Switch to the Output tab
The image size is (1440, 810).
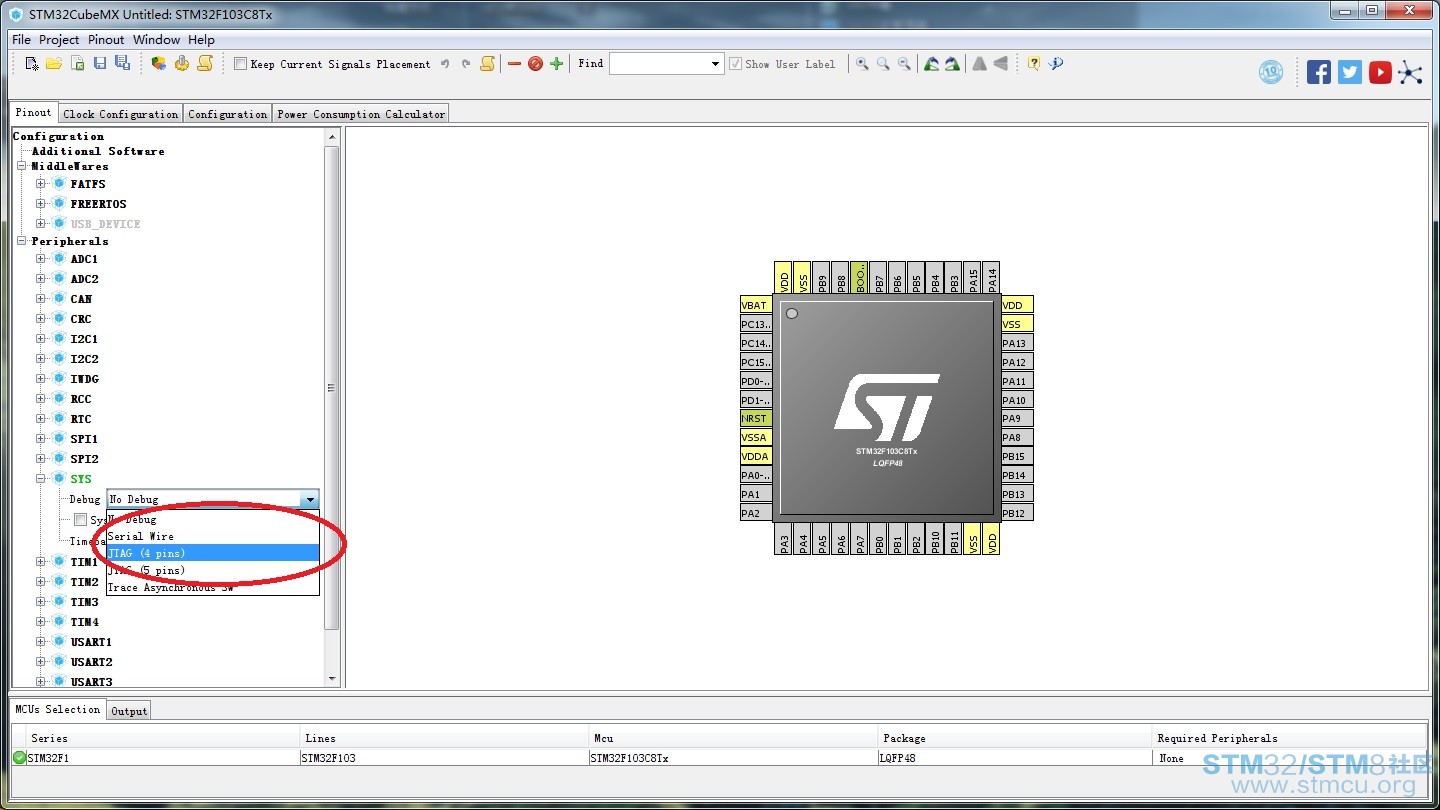pos(129,711)
